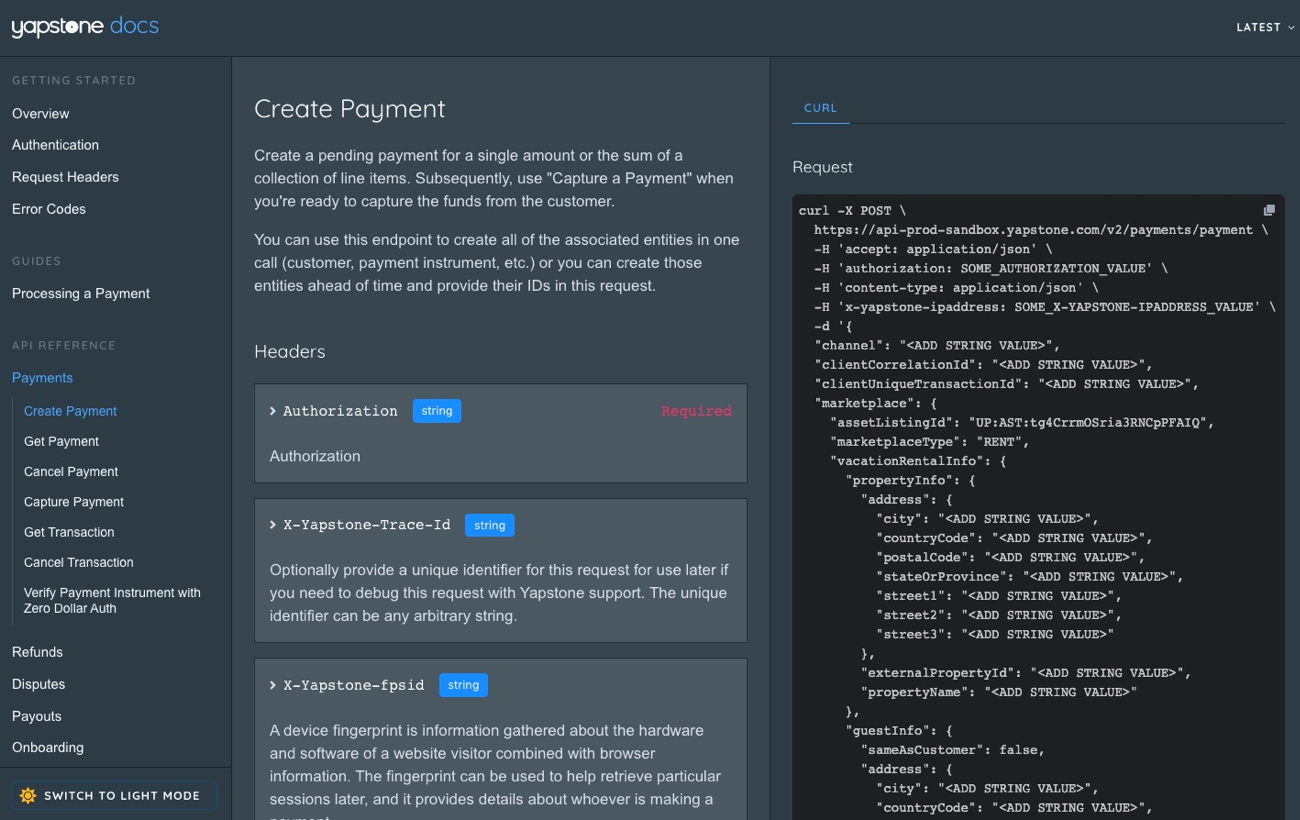Image resolution: width=1300 pixels, height=820 pixels.
Task: Go to the Overview page
Action: click(41, 114)
